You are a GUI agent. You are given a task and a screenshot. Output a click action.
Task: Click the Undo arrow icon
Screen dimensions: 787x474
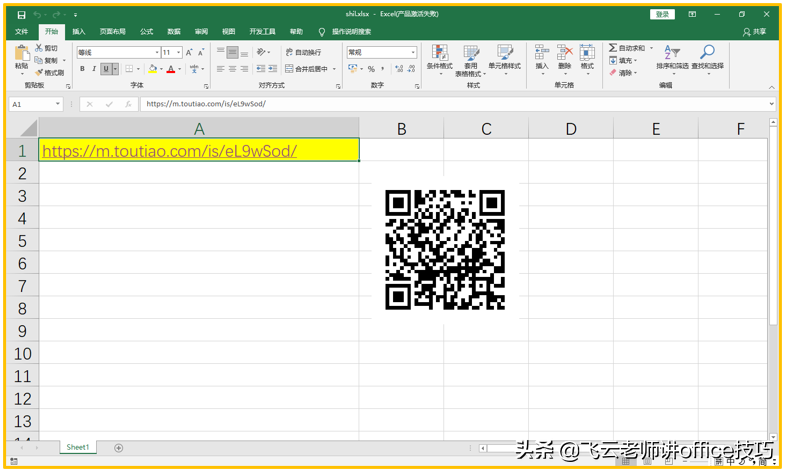pos(37,15)
